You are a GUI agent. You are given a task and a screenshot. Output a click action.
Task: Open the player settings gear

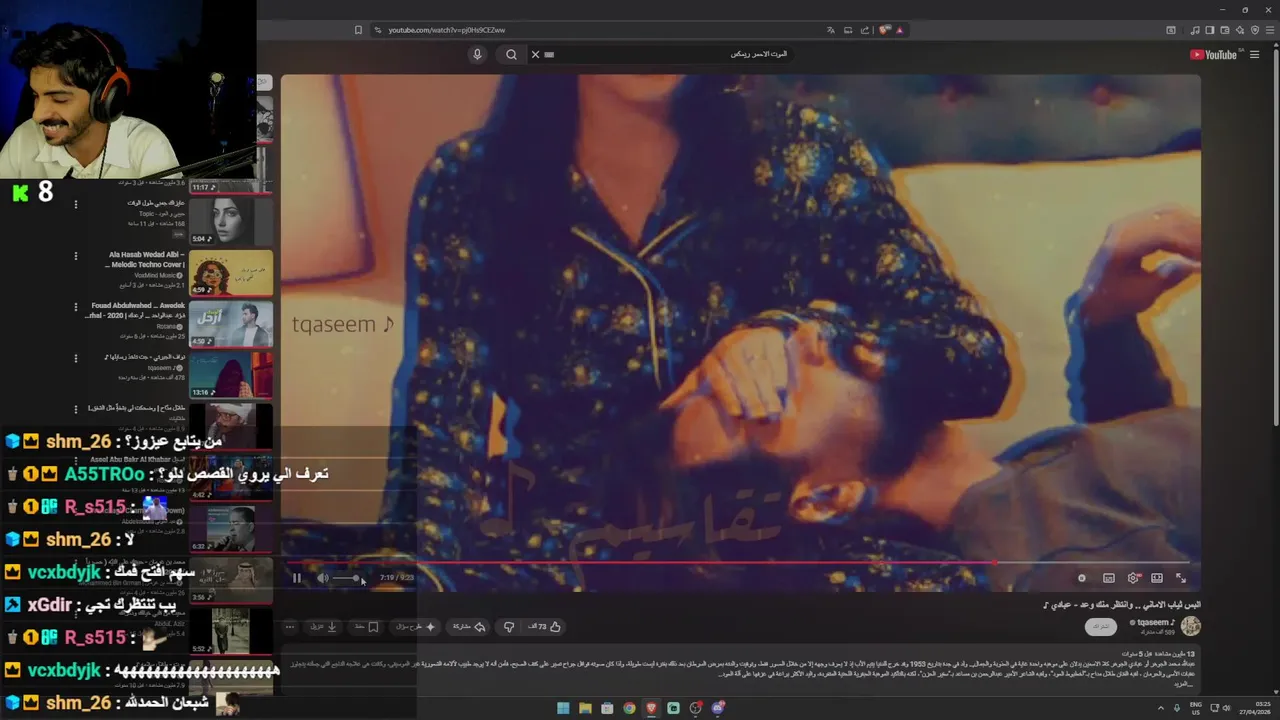click(1133, 578)
